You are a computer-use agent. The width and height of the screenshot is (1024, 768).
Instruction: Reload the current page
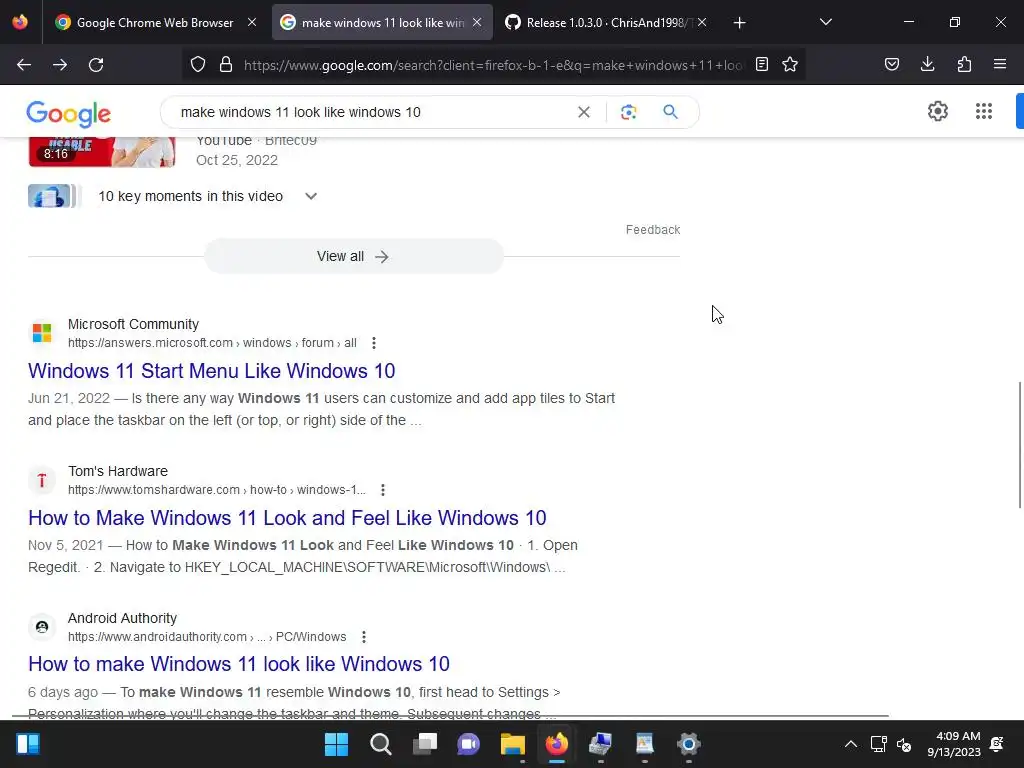[x=96, y=65]
